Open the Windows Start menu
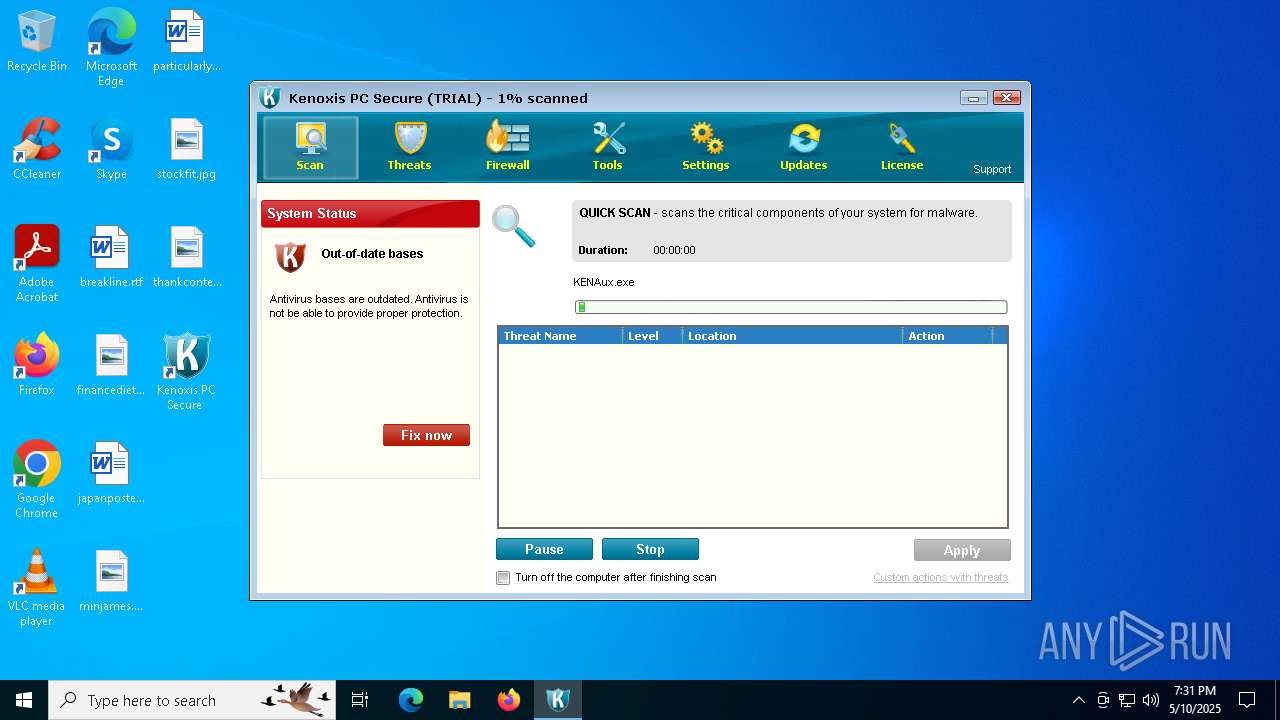 click(x=24, y=700)
